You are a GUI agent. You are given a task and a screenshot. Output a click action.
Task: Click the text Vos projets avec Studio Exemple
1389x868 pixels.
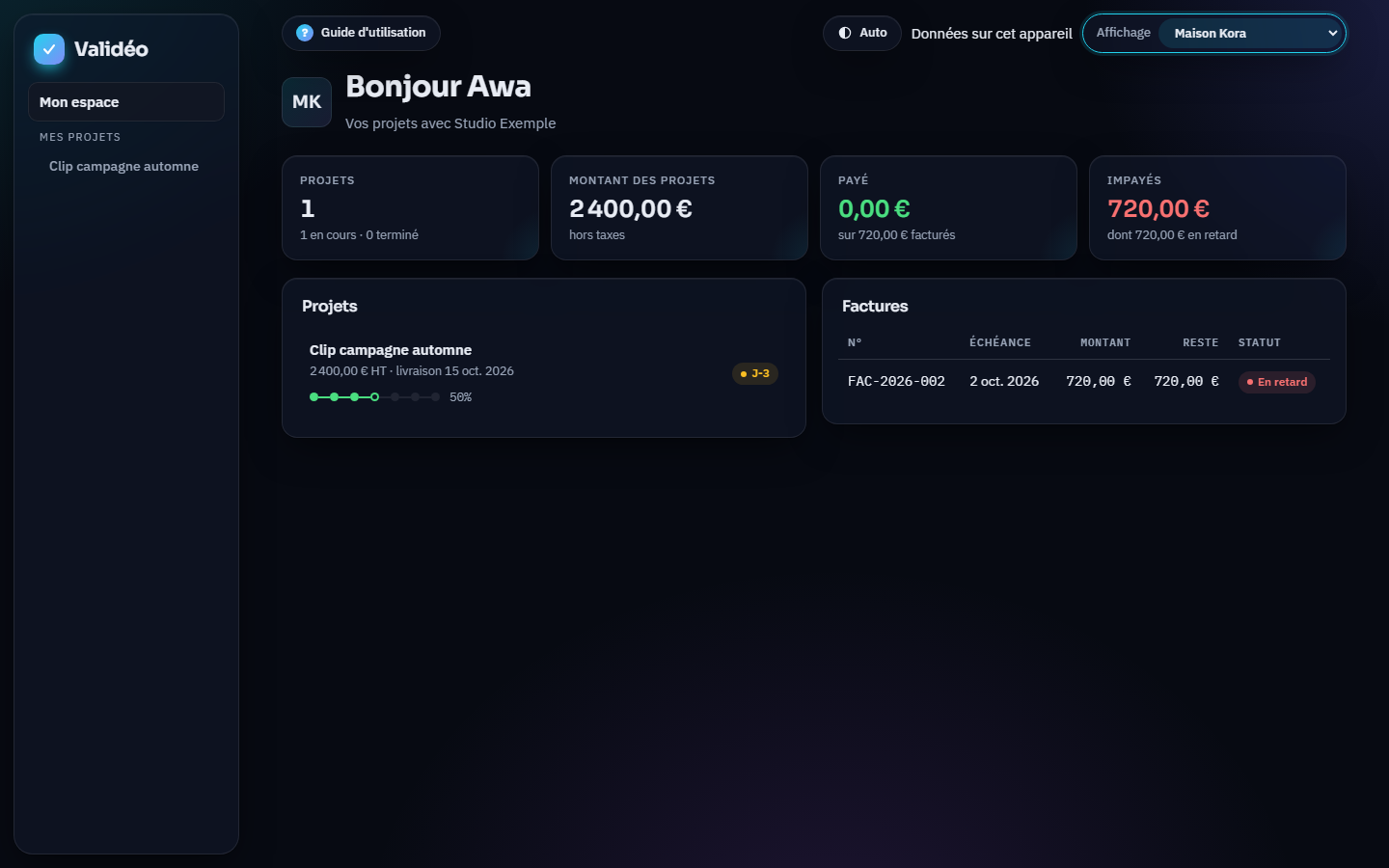point(450,123)
